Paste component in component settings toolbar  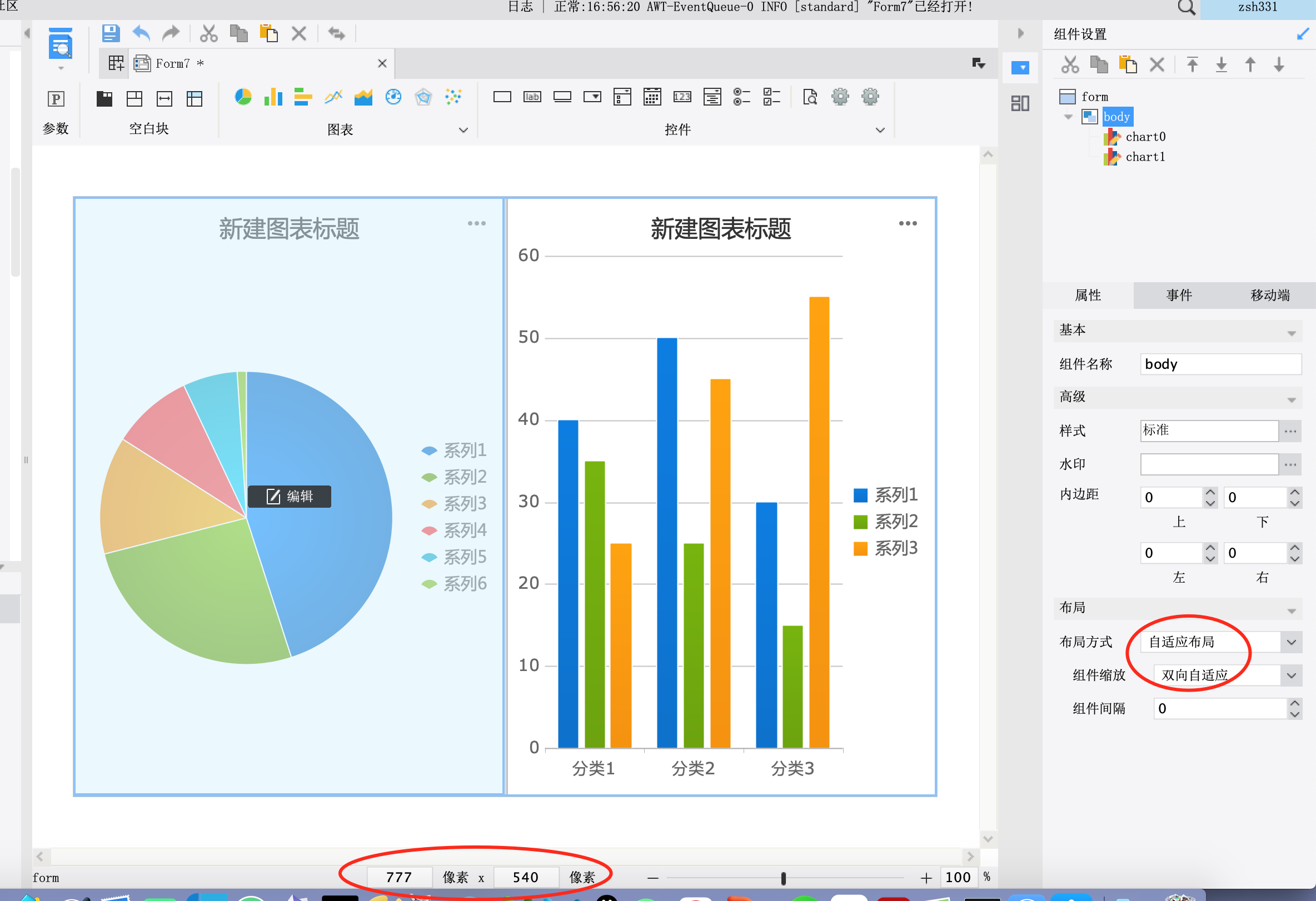[1128, 64]
